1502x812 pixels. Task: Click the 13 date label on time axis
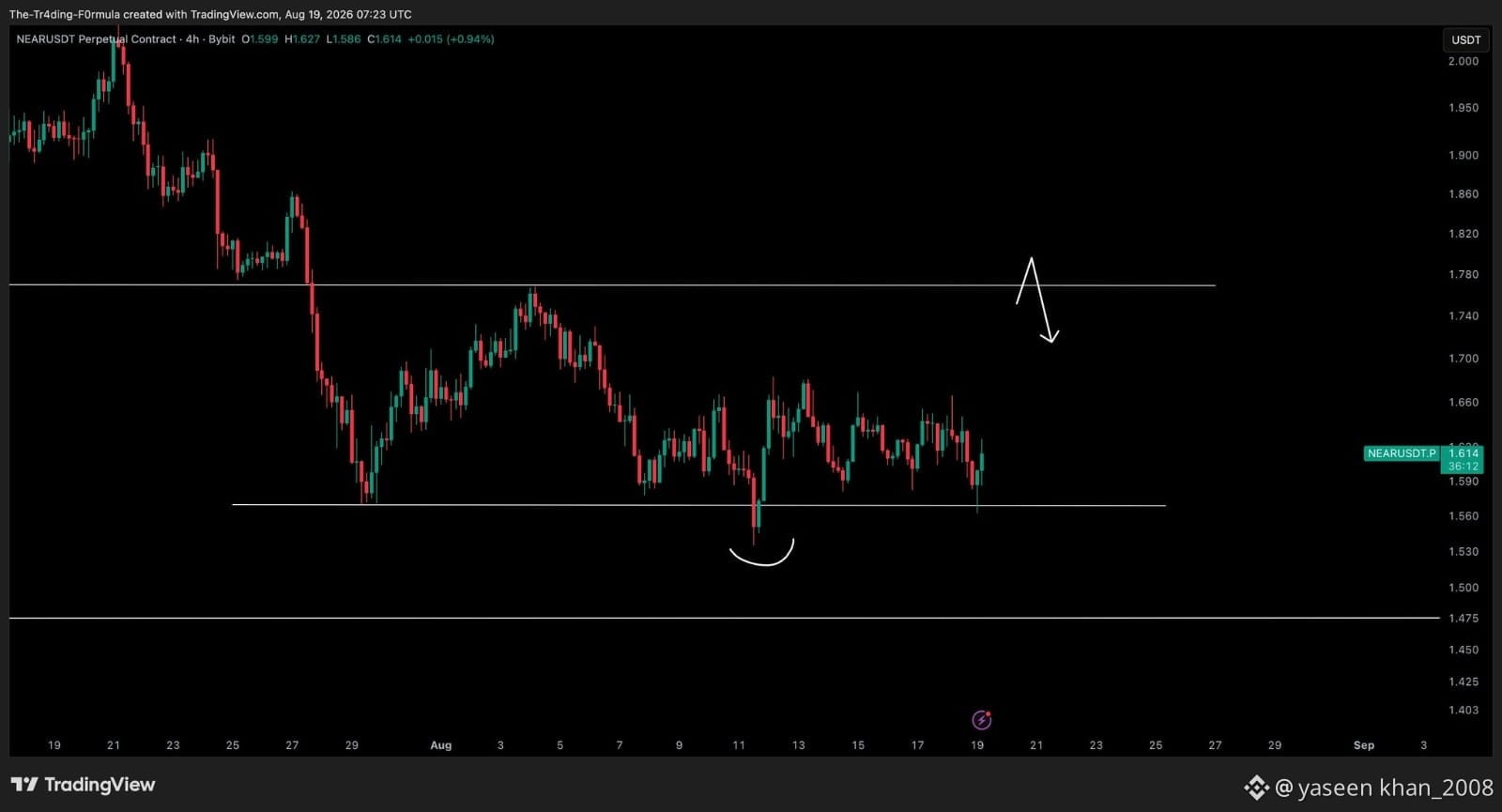click(x=799, y=745)
